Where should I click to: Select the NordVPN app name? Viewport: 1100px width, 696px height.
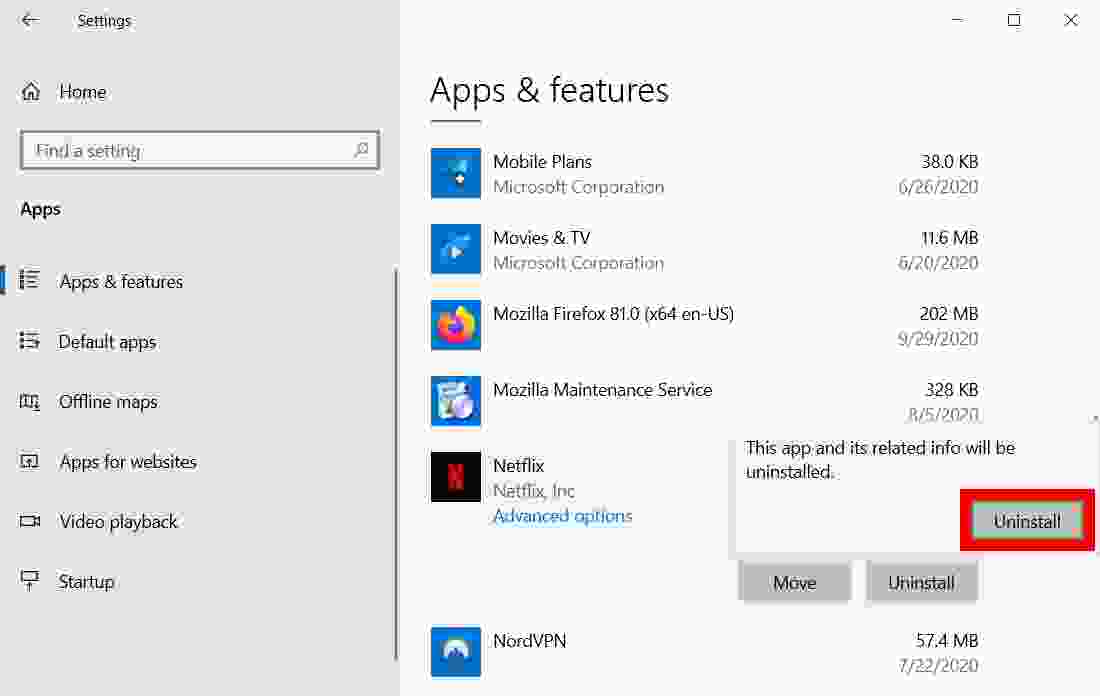(x=529, y=641)
